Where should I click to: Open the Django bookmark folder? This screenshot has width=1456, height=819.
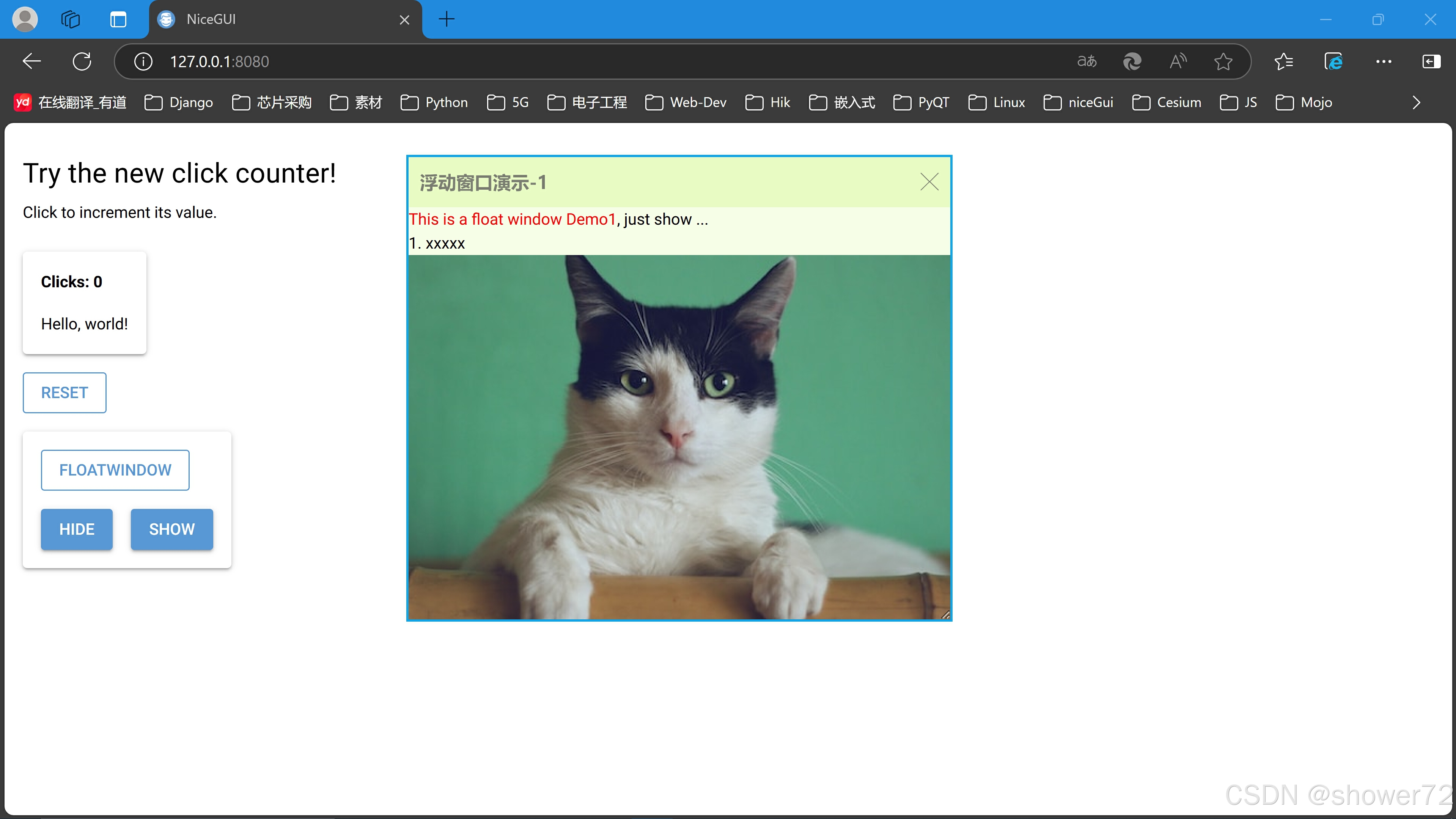pos(179,102)
